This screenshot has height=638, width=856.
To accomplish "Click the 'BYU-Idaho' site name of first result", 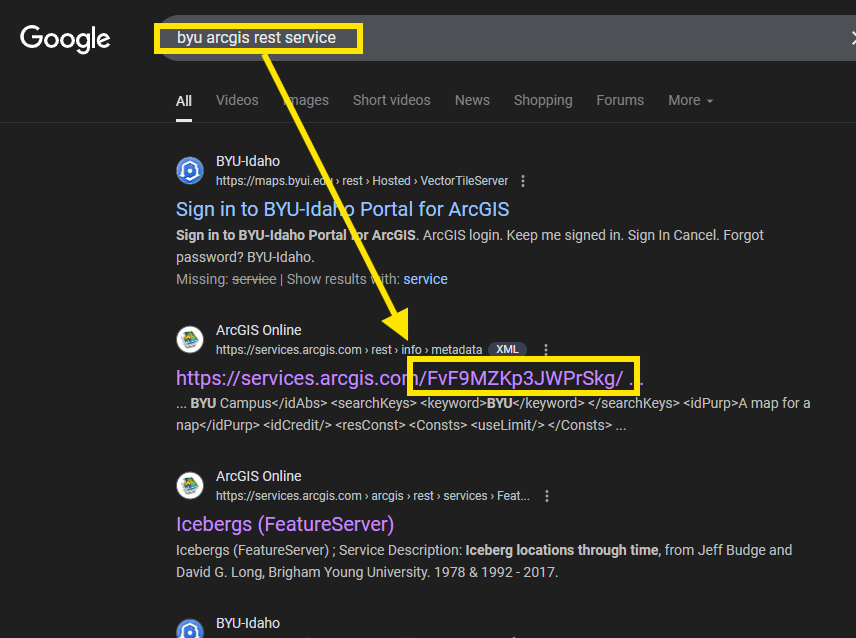I will 248,161.
